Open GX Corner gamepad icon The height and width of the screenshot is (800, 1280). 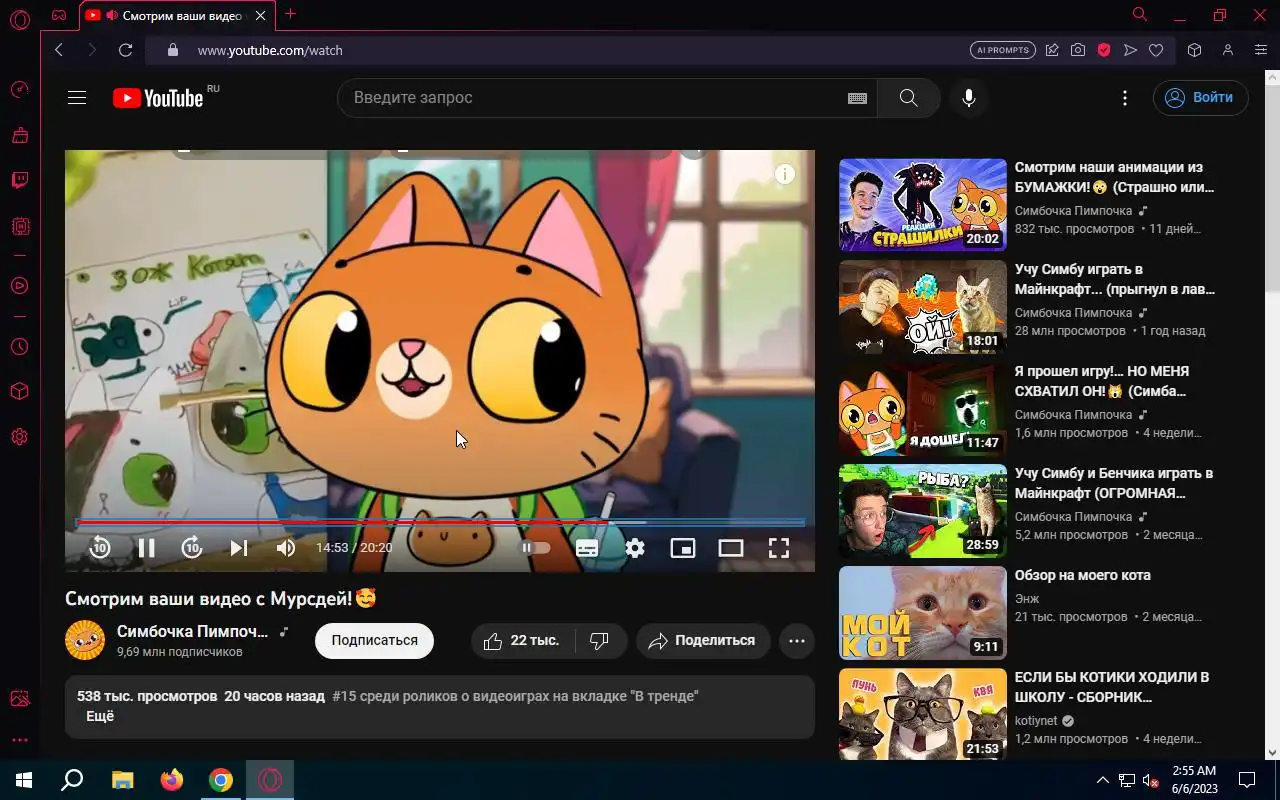tap(60, 15)
